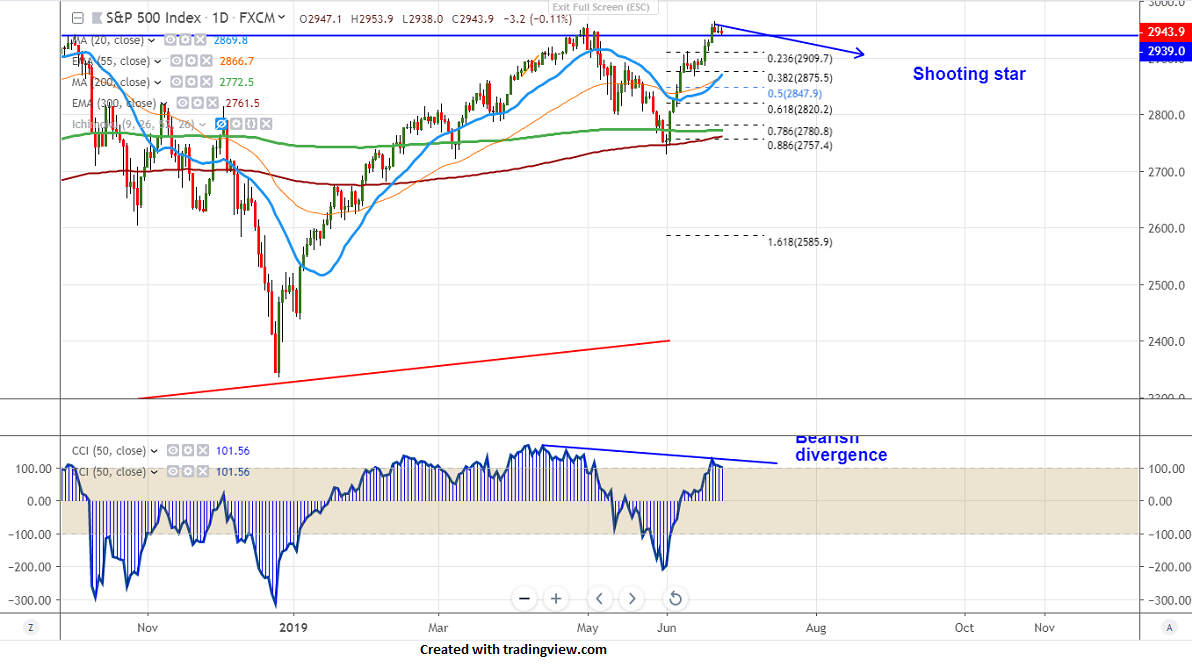Viewport: 1192px width, 668px height.
Task: Click the 0.618(2820.2) Fibonacci level label
Action: pyautogui.click(x=800, y=109)
